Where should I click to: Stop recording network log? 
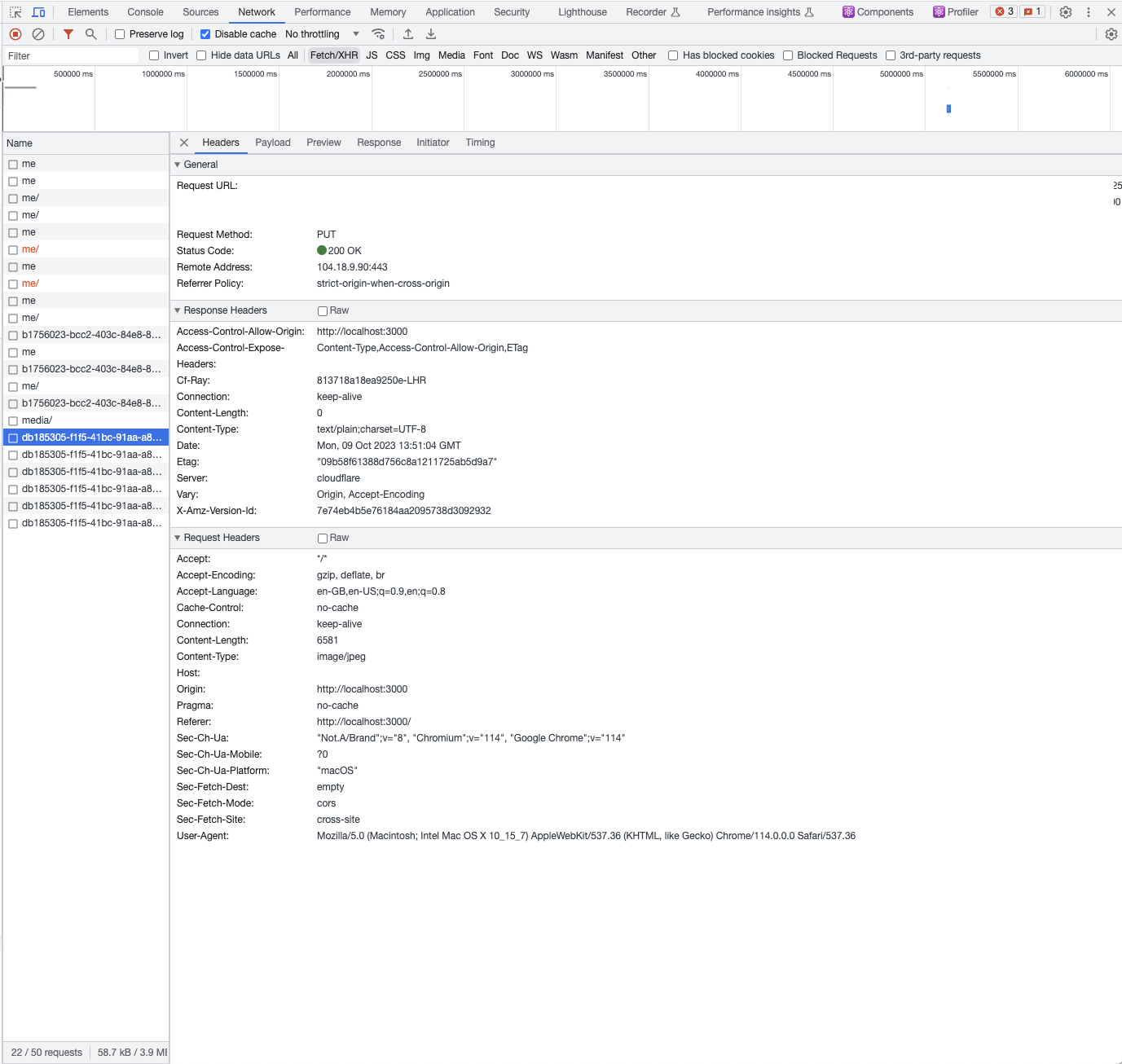15,34
